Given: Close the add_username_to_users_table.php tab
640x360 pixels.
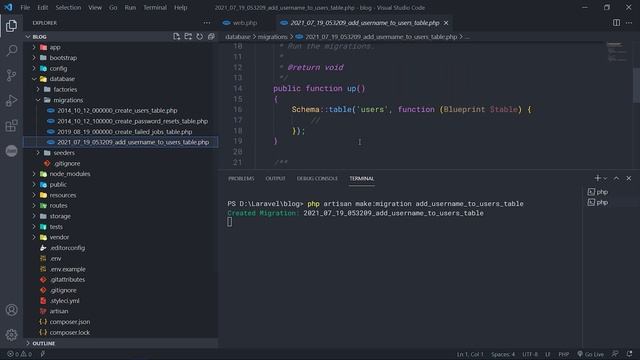Looking at the screenshot, I should 446,23.
